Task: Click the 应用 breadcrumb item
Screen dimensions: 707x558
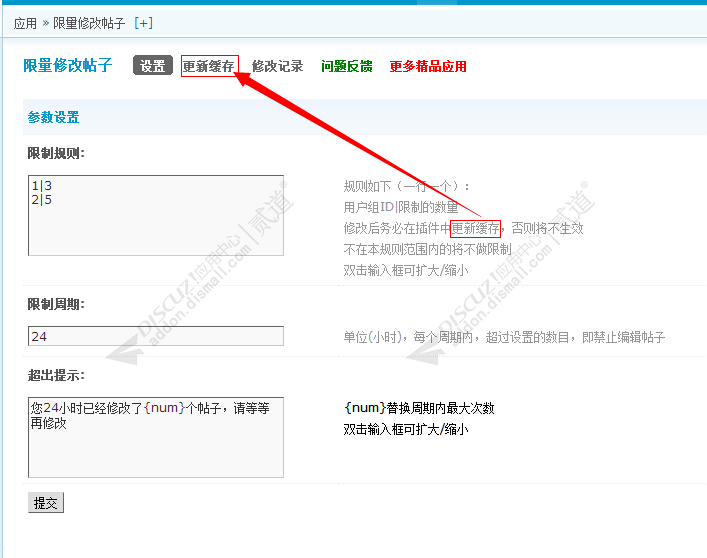Action: pos(25,23)
